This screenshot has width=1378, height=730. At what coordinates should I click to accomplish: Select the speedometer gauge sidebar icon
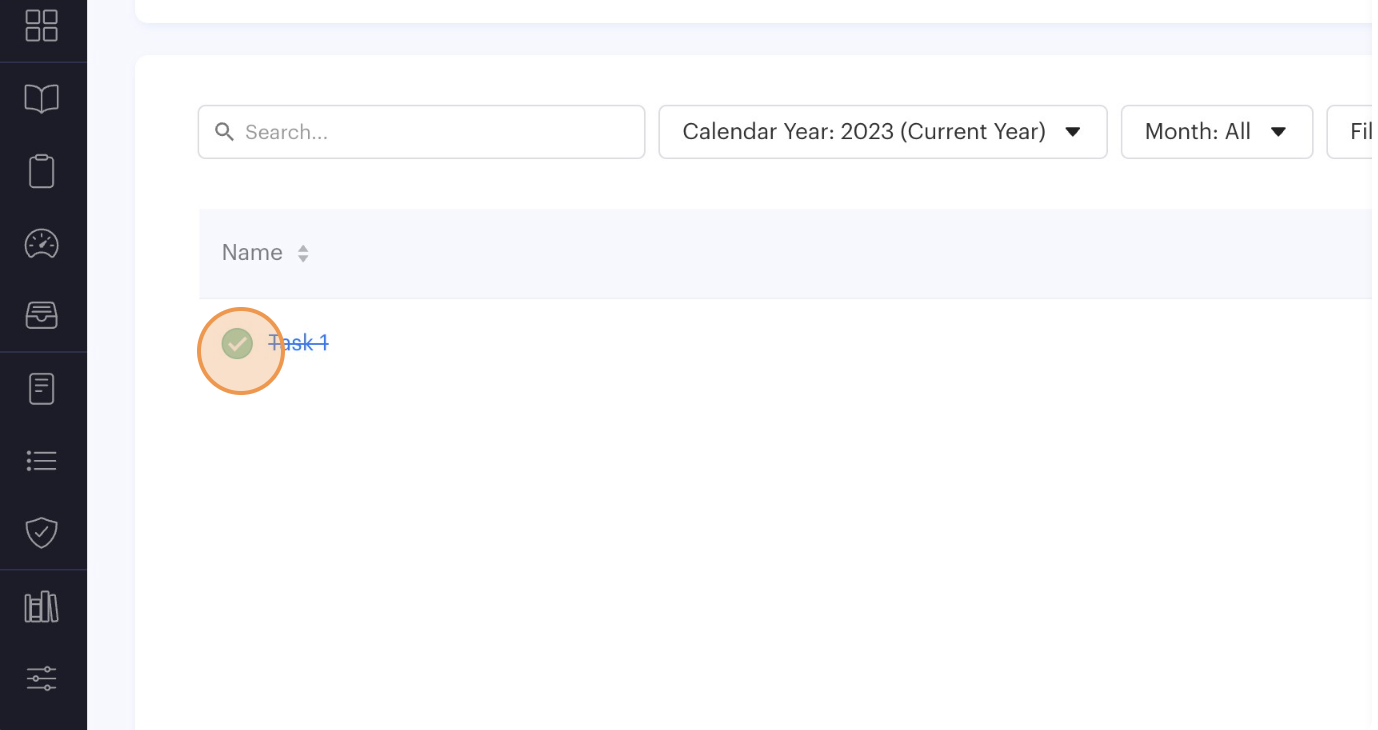(41, 244)
